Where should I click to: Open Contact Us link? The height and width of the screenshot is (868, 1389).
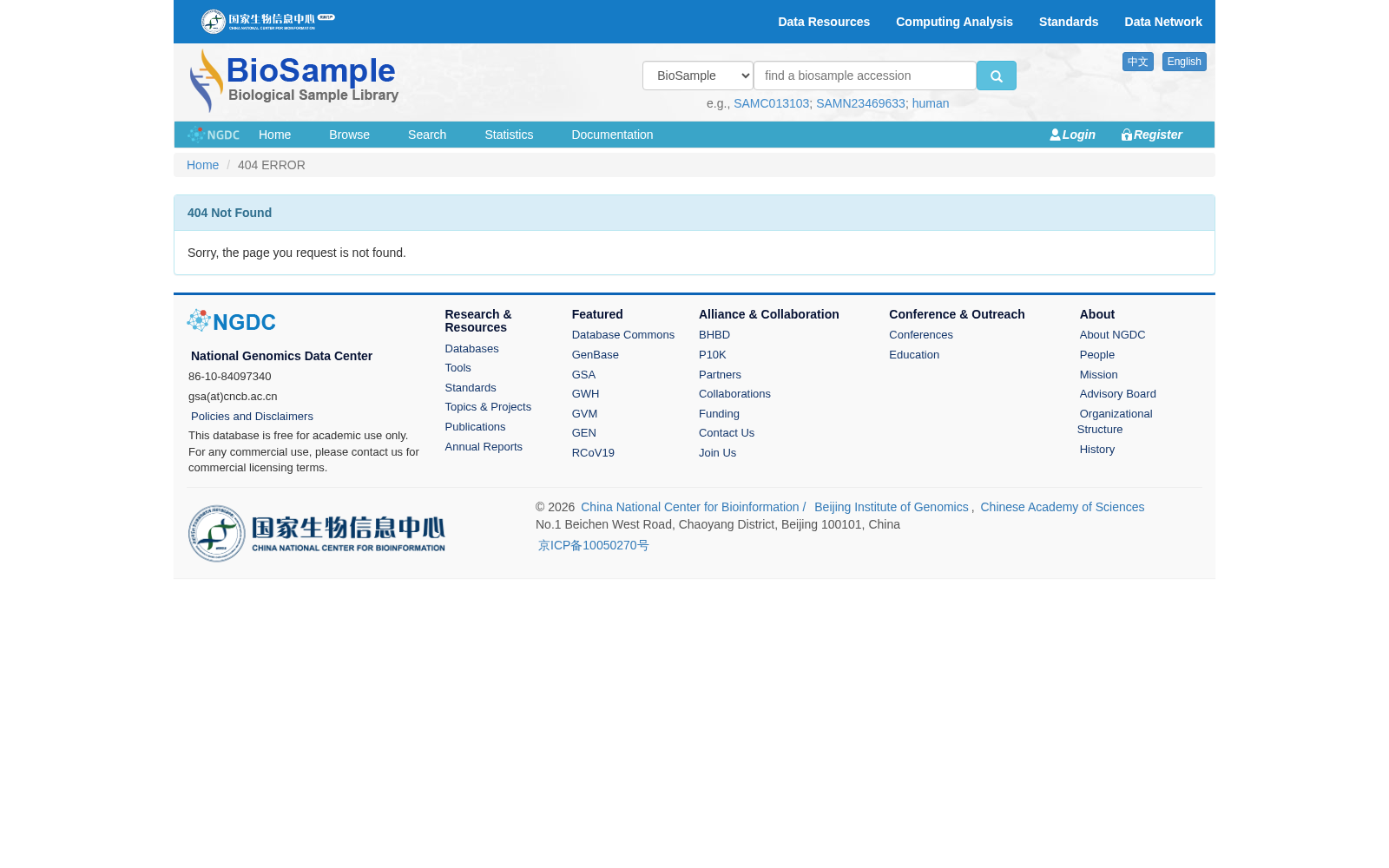pos(727,433)
